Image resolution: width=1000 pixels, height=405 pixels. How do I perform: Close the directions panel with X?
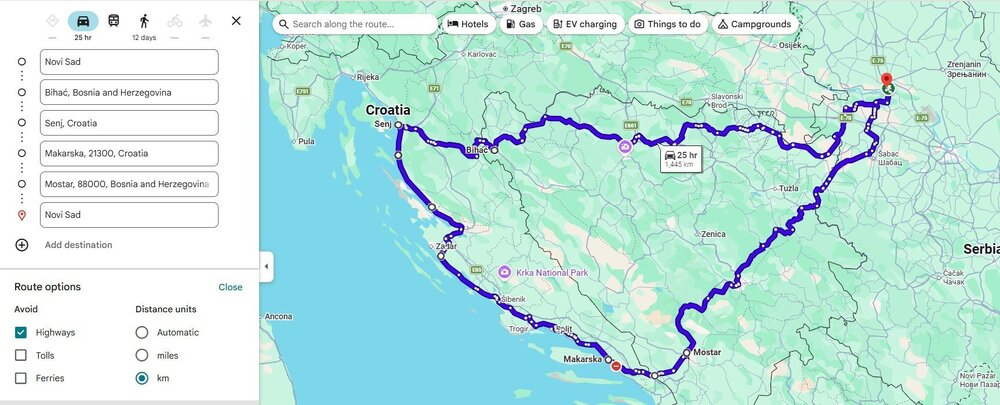(236, 21)
